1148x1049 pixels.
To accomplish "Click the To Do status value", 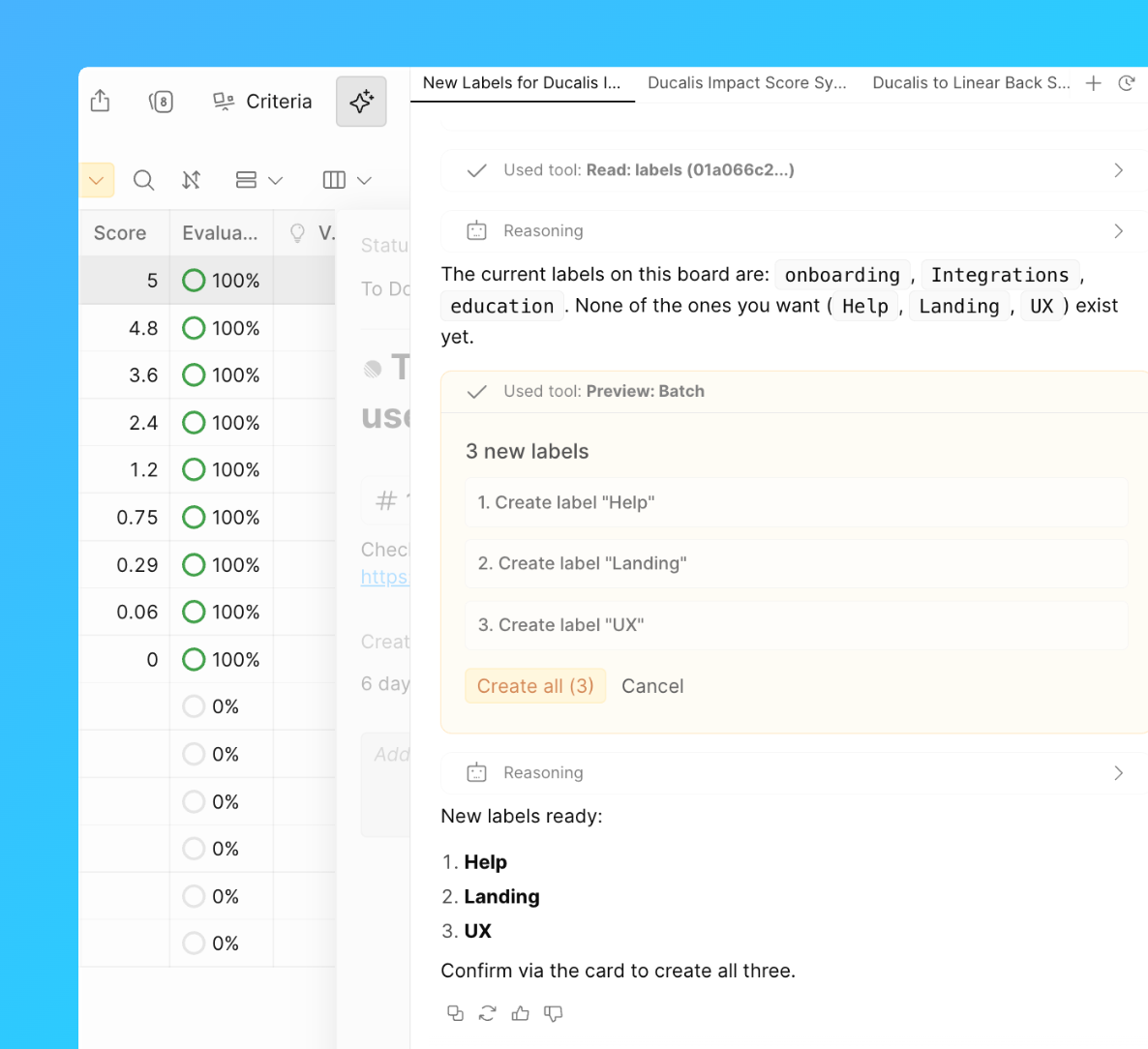I will tap(385, 289).
